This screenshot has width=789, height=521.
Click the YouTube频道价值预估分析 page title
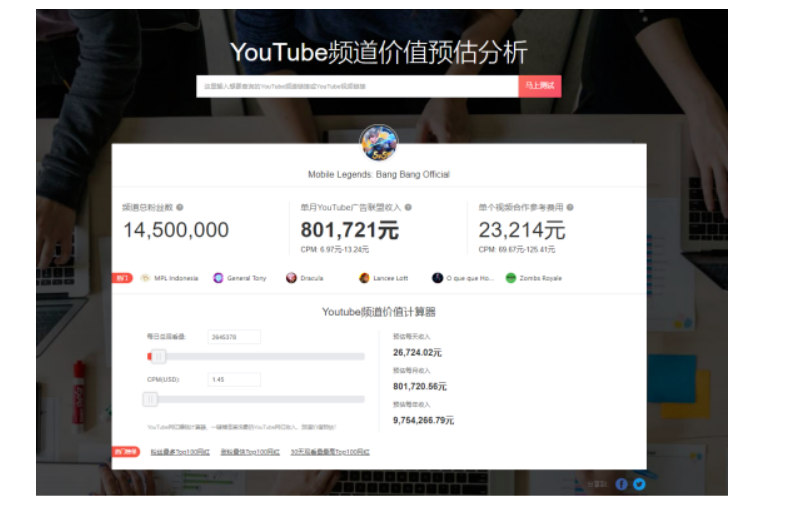pyautogui.click(x=379, y=52)
